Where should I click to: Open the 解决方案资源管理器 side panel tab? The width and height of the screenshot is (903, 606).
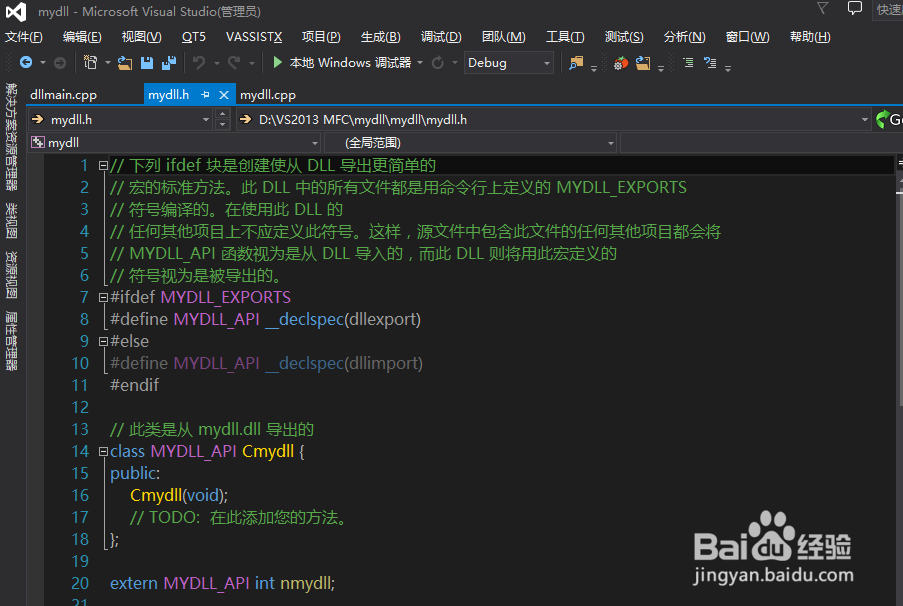click(x=11, y=137)
